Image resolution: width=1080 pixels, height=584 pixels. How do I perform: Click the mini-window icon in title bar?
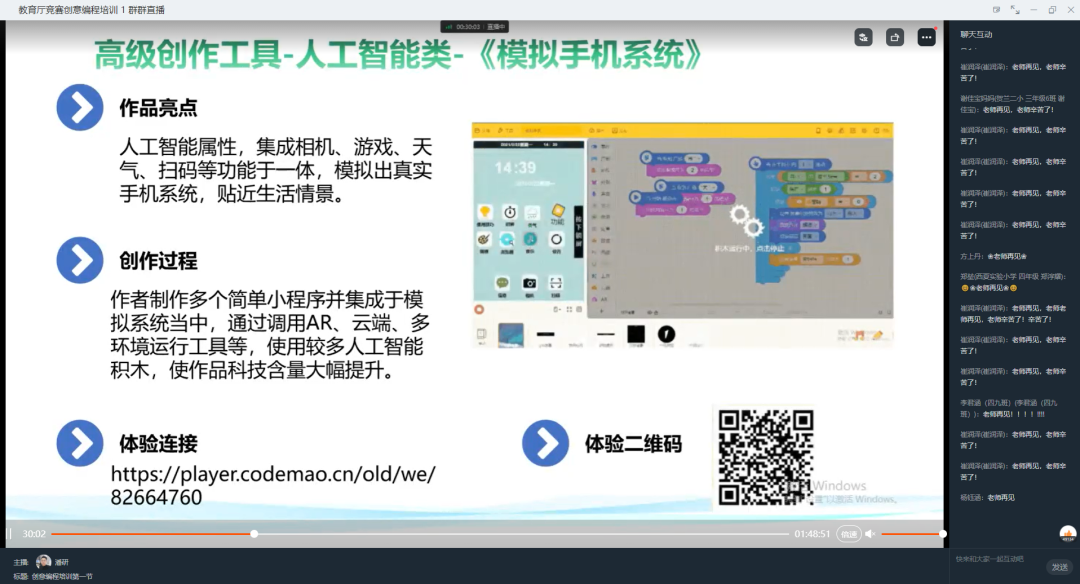(996, 9)
